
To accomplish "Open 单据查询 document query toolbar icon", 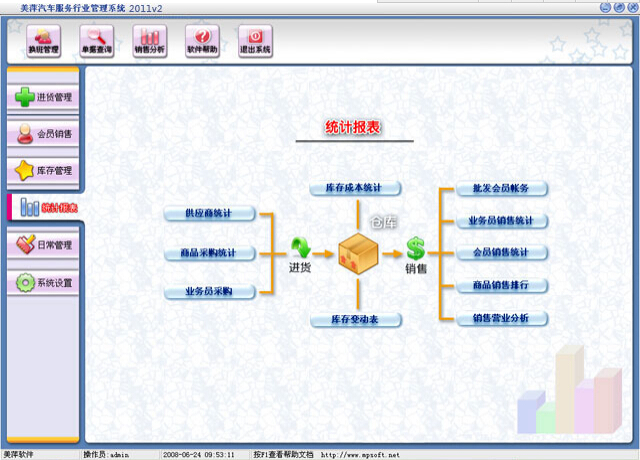I will (x=96, y=41).
